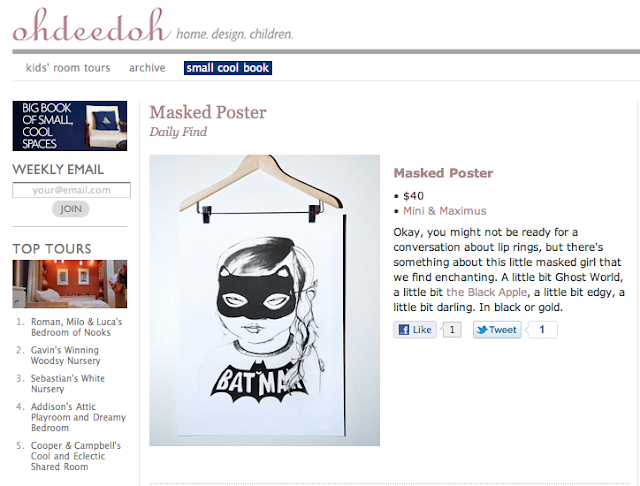
Task: Click the Mini & Maximus link
Action: pyautogui.click(x=445, y=211)
